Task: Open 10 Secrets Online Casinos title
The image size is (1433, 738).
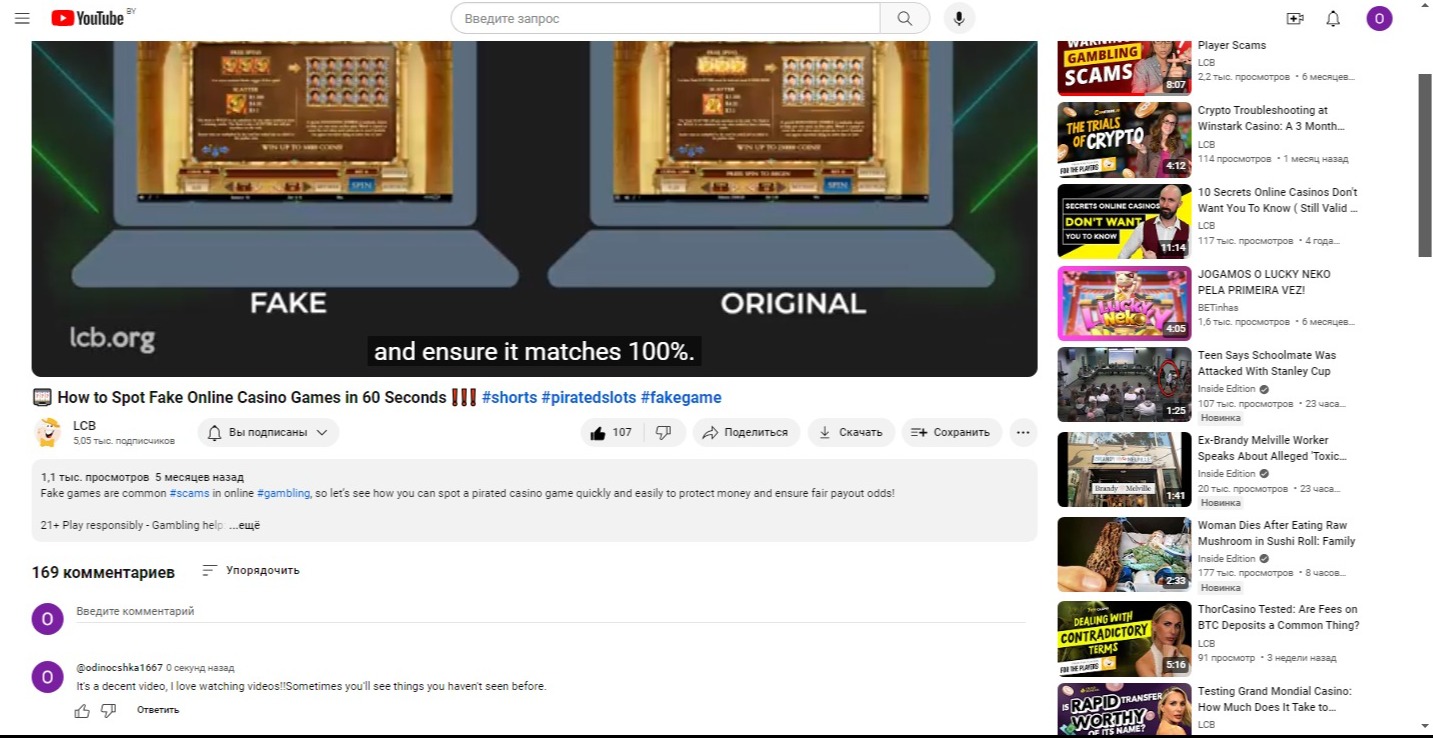Action: [x=1278, y=200]
